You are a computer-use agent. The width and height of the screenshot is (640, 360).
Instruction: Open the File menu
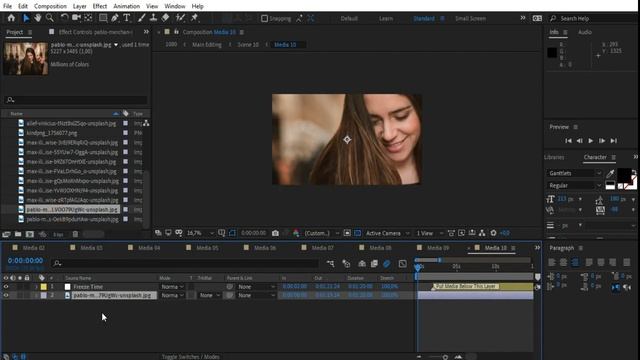(x=7, y=6)
